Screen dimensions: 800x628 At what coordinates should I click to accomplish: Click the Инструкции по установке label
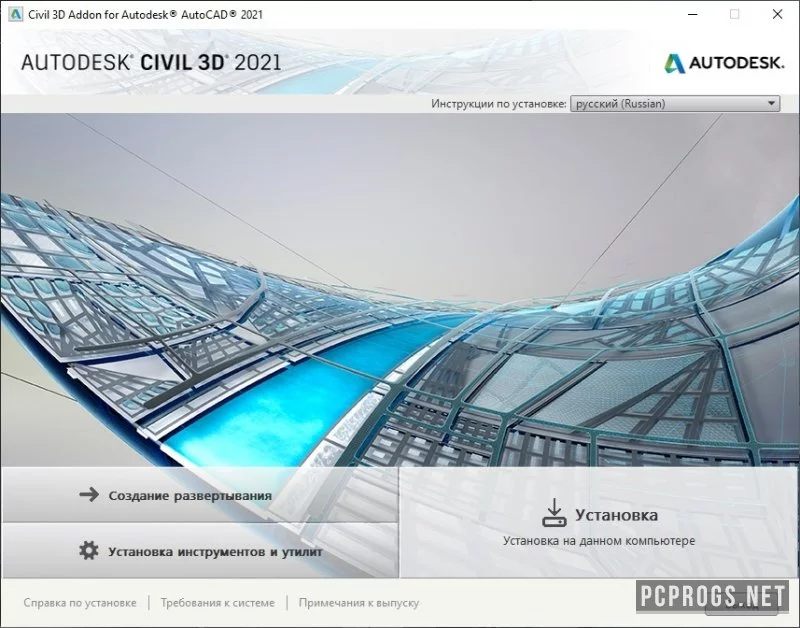tap(498, 104)
